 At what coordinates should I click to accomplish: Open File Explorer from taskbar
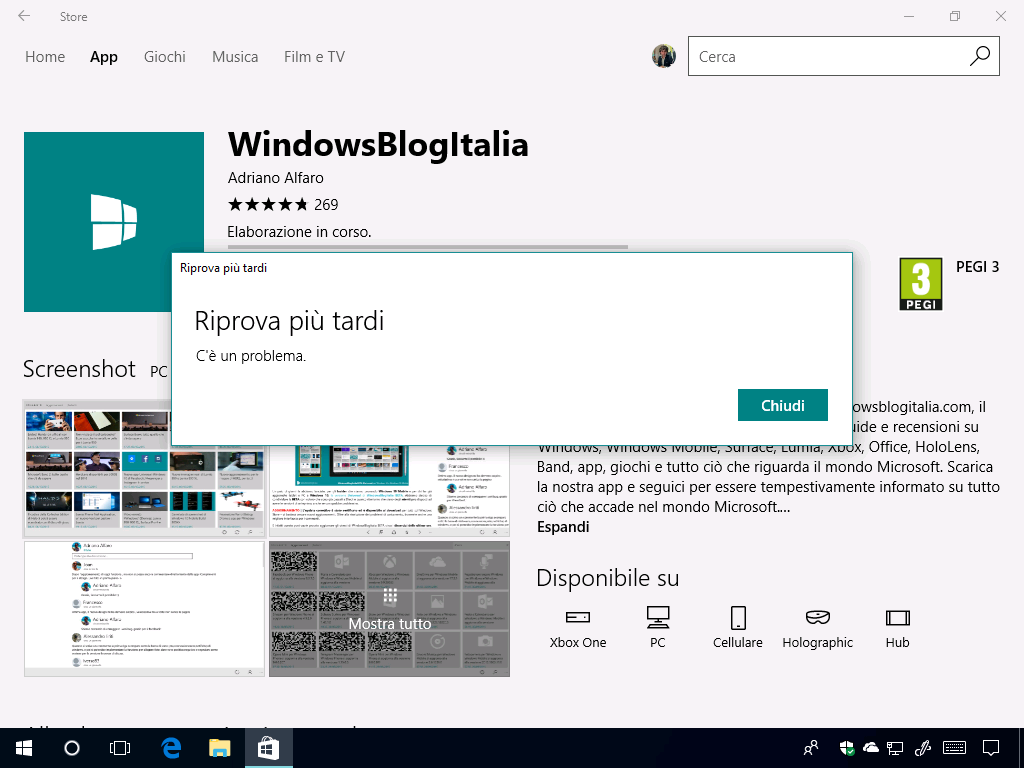219,748
